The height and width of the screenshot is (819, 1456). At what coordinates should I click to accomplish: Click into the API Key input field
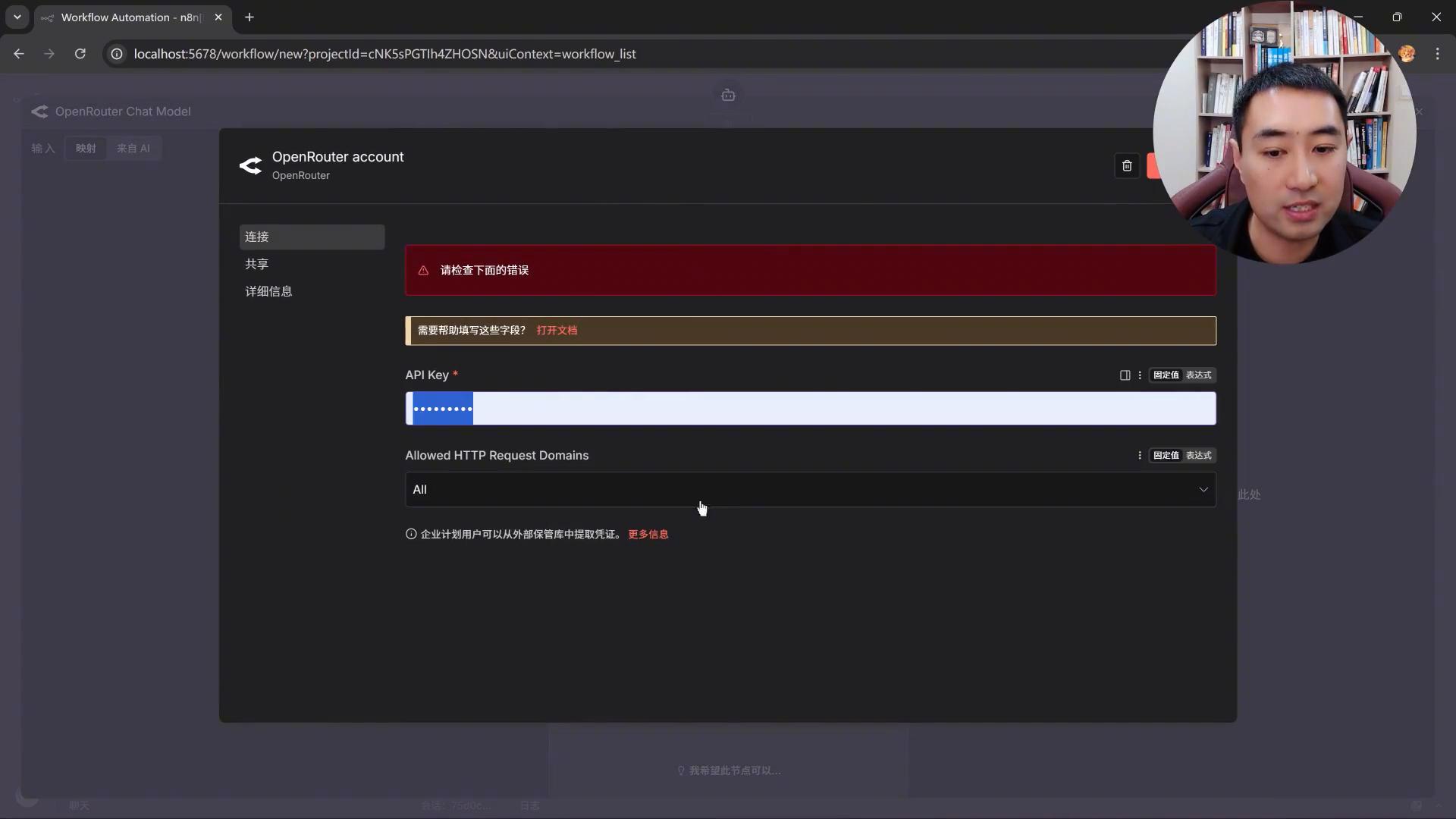click(834, 409)
